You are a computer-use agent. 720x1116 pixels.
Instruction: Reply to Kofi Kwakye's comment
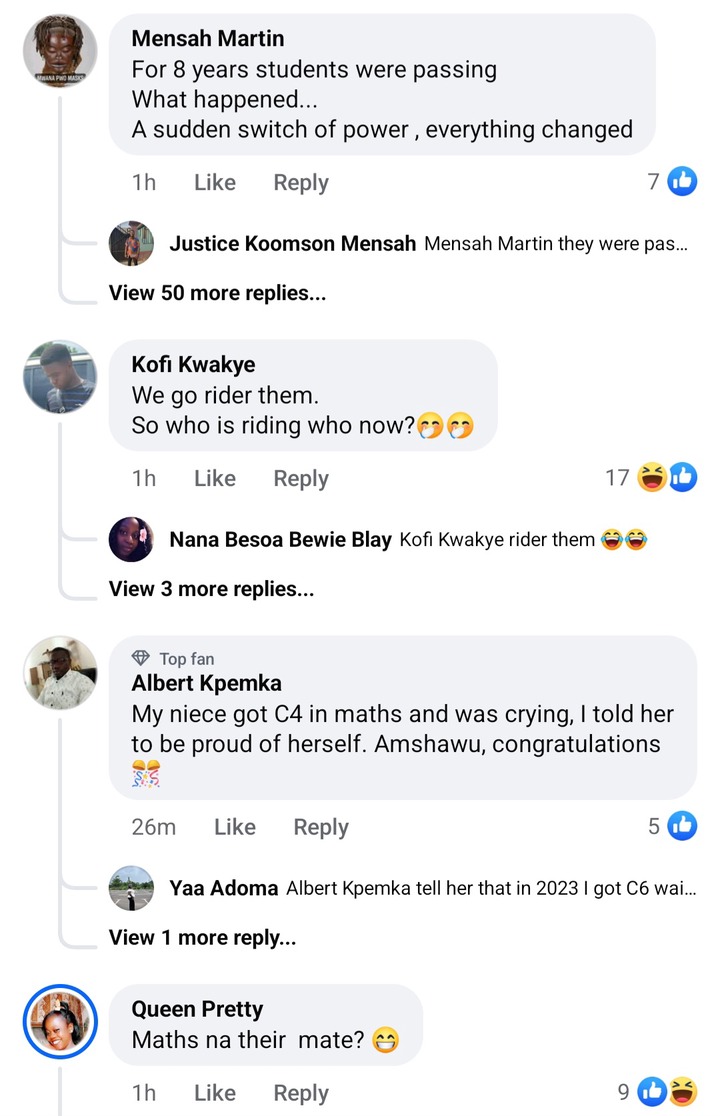pos(300,479)
